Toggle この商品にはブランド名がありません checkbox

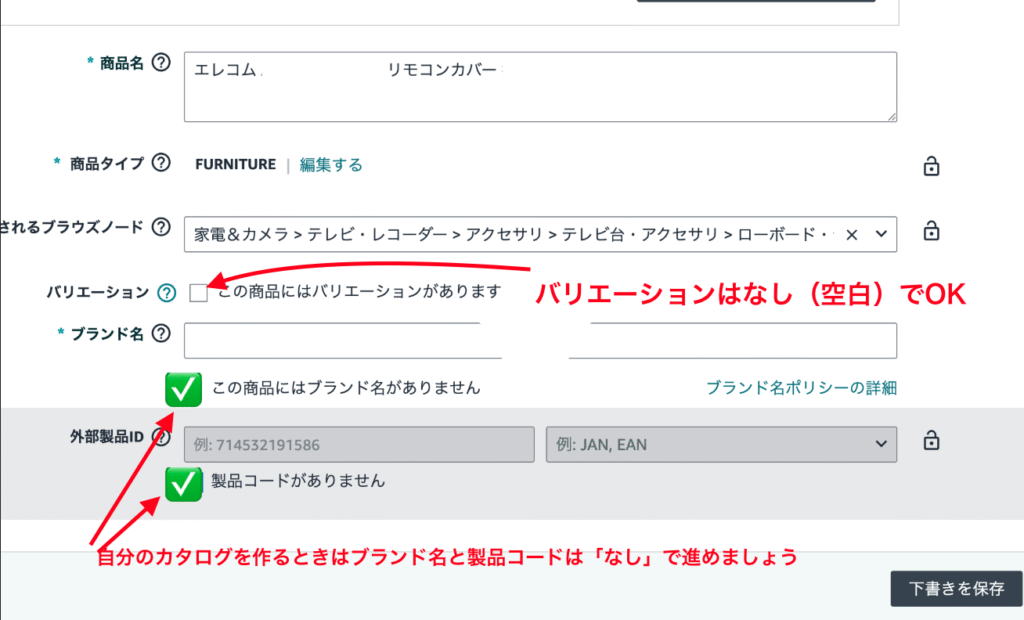[184, 389]
